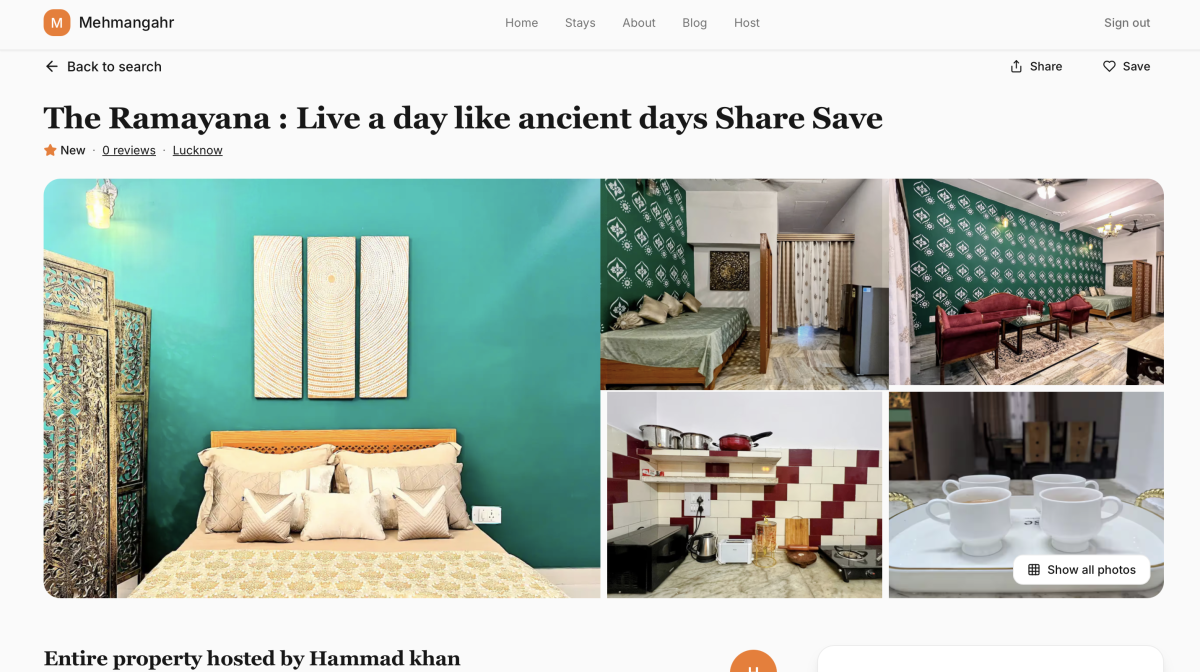Viewport: 1200px width, 672px height.
Task: Click the back arrow icon
Action: [x=52, y=66]
